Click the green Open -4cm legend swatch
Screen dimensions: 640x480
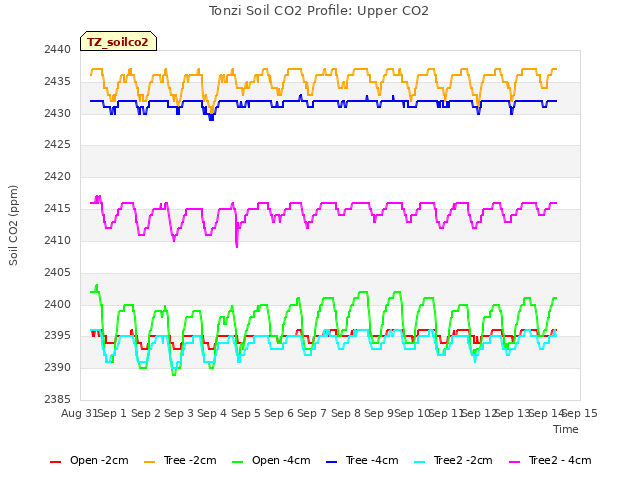[238, 462]
